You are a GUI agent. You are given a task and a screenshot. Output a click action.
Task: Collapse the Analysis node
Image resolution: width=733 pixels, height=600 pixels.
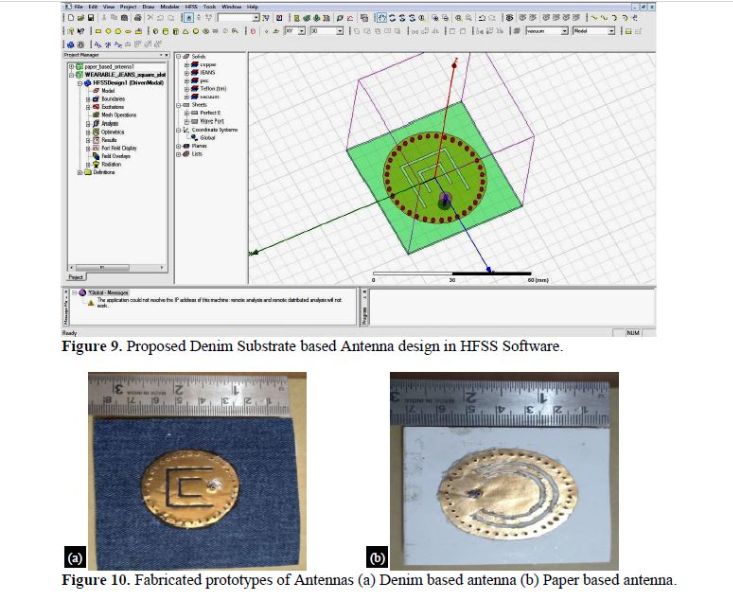pos(88,123)
